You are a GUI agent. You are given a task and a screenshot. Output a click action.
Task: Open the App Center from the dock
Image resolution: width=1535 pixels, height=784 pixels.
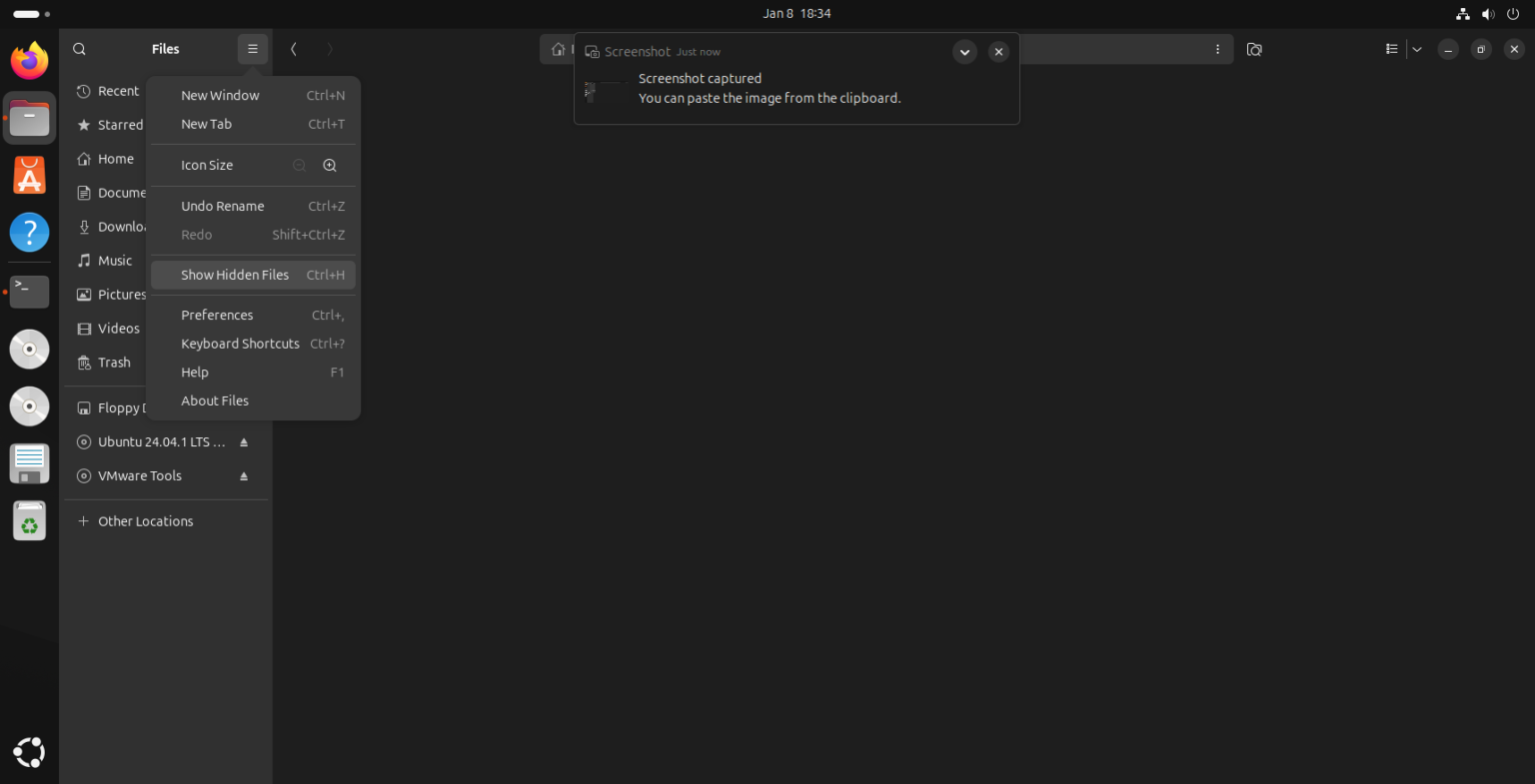click(29, 175)
